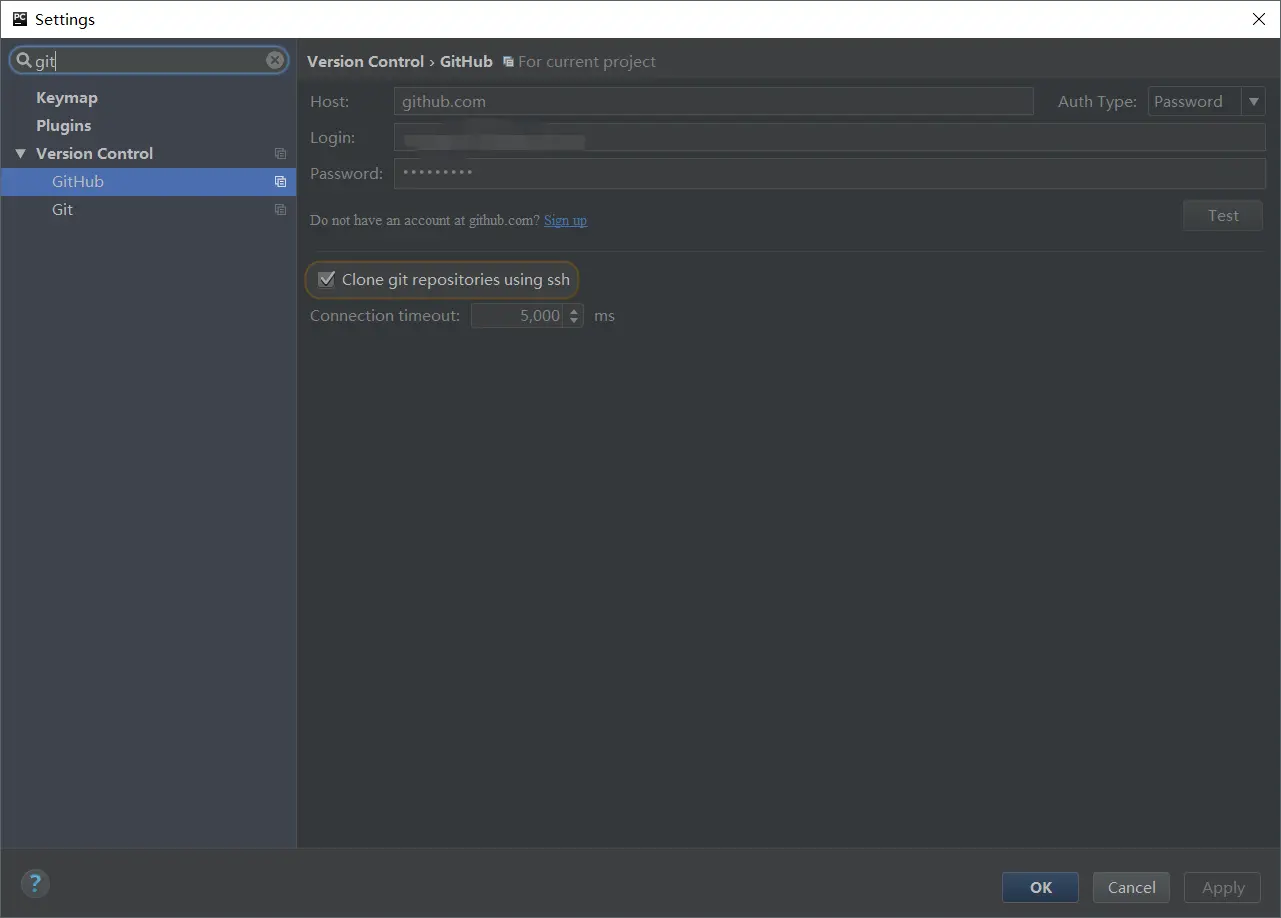
Task: Click the Test connection button
Action: click(x=1222, y=215)
